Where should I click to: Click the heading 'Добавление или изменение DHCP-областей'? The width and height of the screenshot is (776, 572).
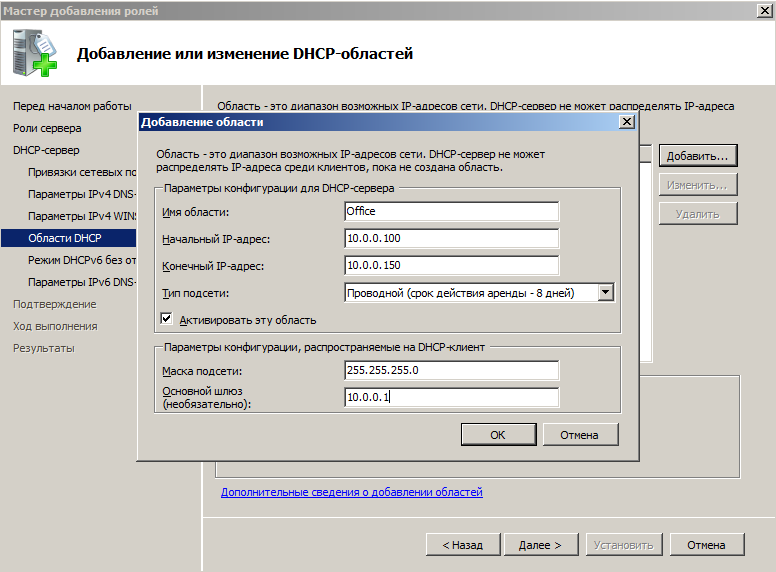click(244, 53)
